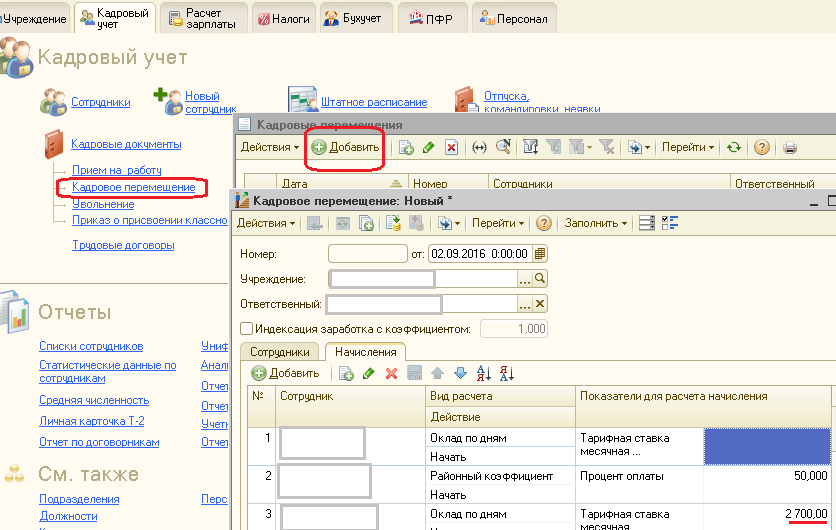
Task: Open the input-based-on dropdown in list toolbar
Action: click(x=639, y=147)
